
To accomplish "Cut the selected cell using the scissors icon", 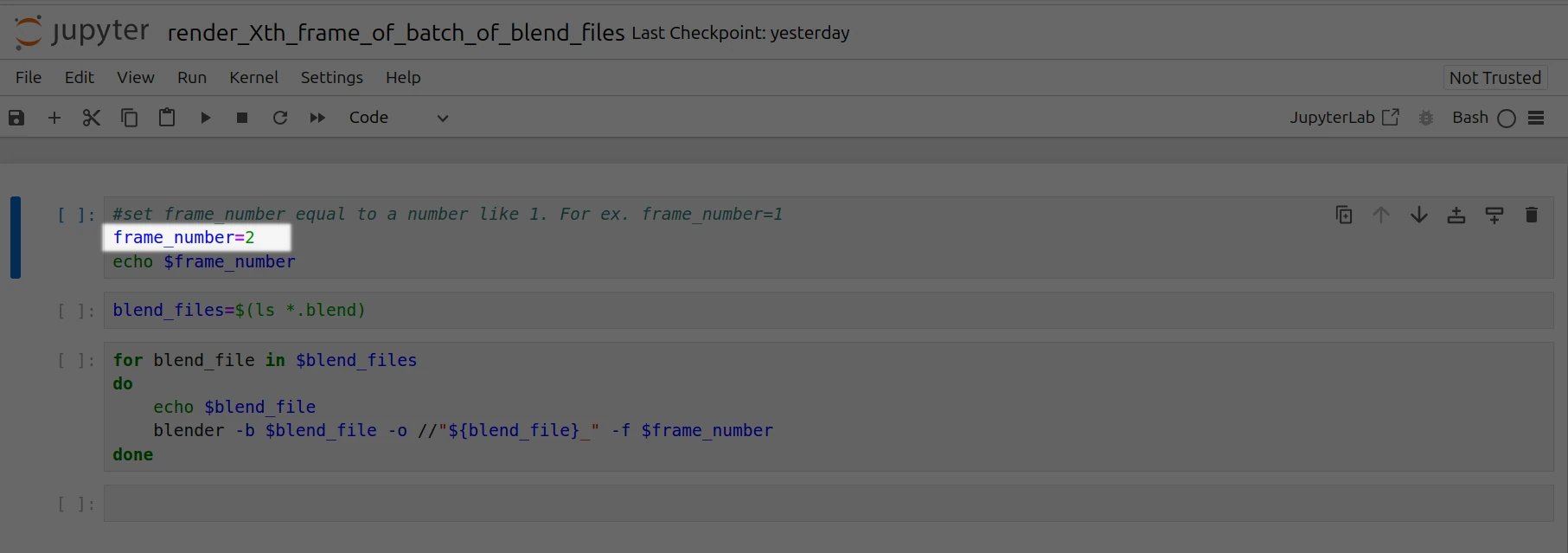I will click(92, 118).
